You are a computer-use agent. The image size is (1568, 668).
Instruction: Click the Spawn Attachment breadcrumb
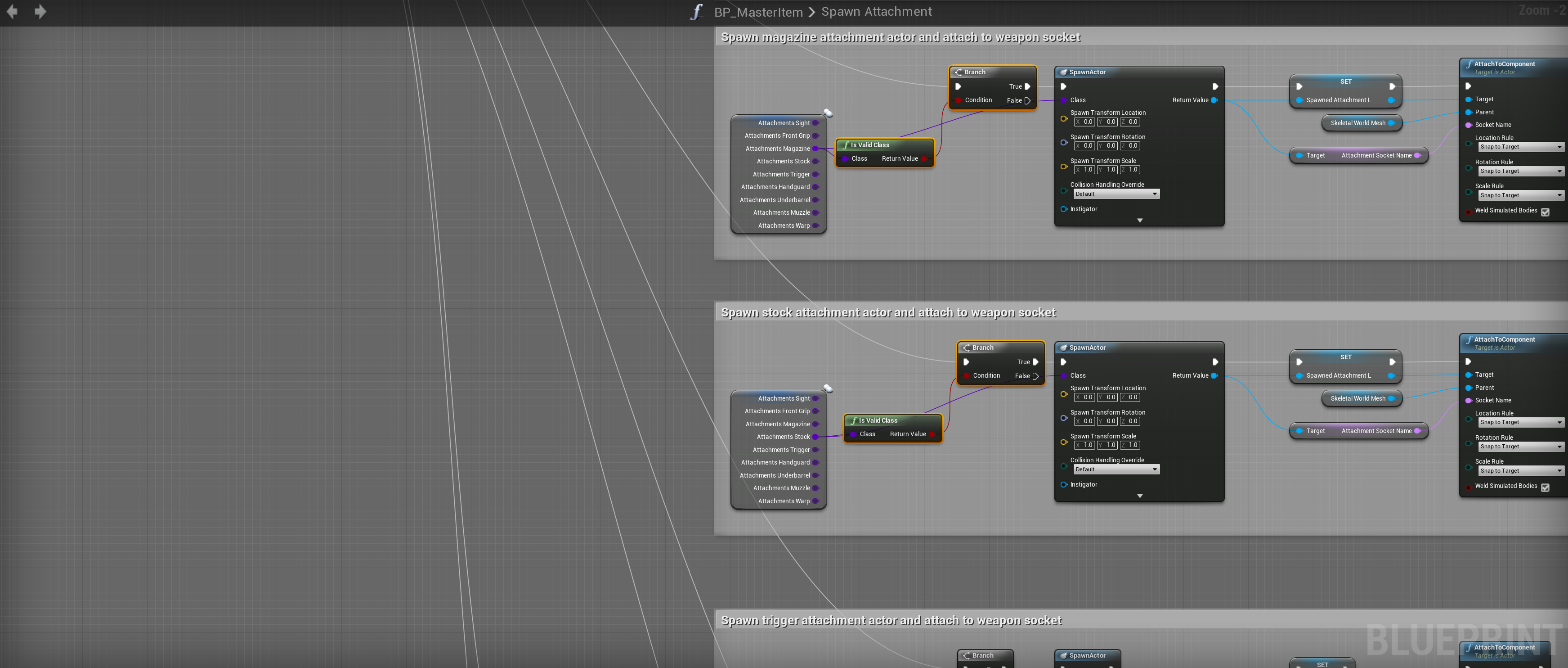click(x=876, y=12)
